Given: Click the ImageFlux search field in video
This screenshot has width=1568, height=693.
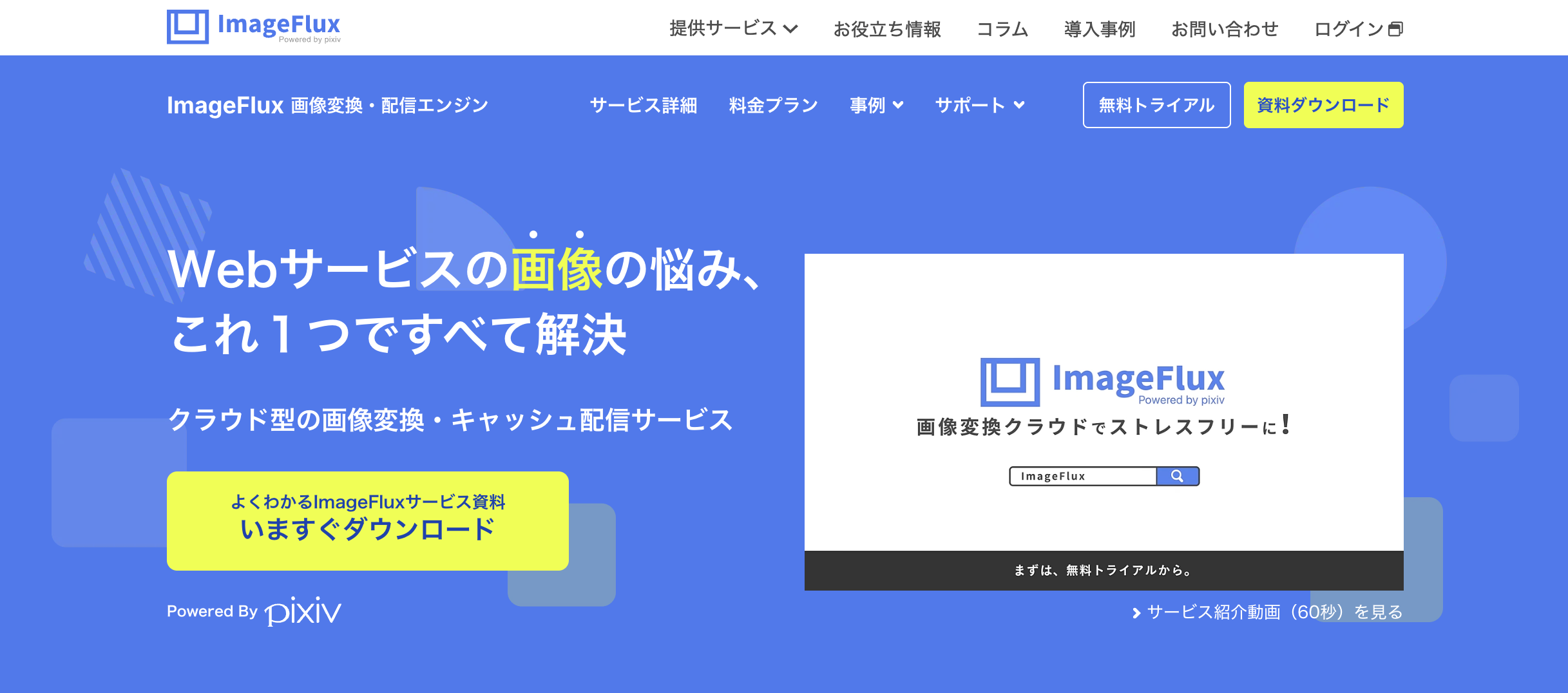Looking at the screenshot, I should (1083, 476).
